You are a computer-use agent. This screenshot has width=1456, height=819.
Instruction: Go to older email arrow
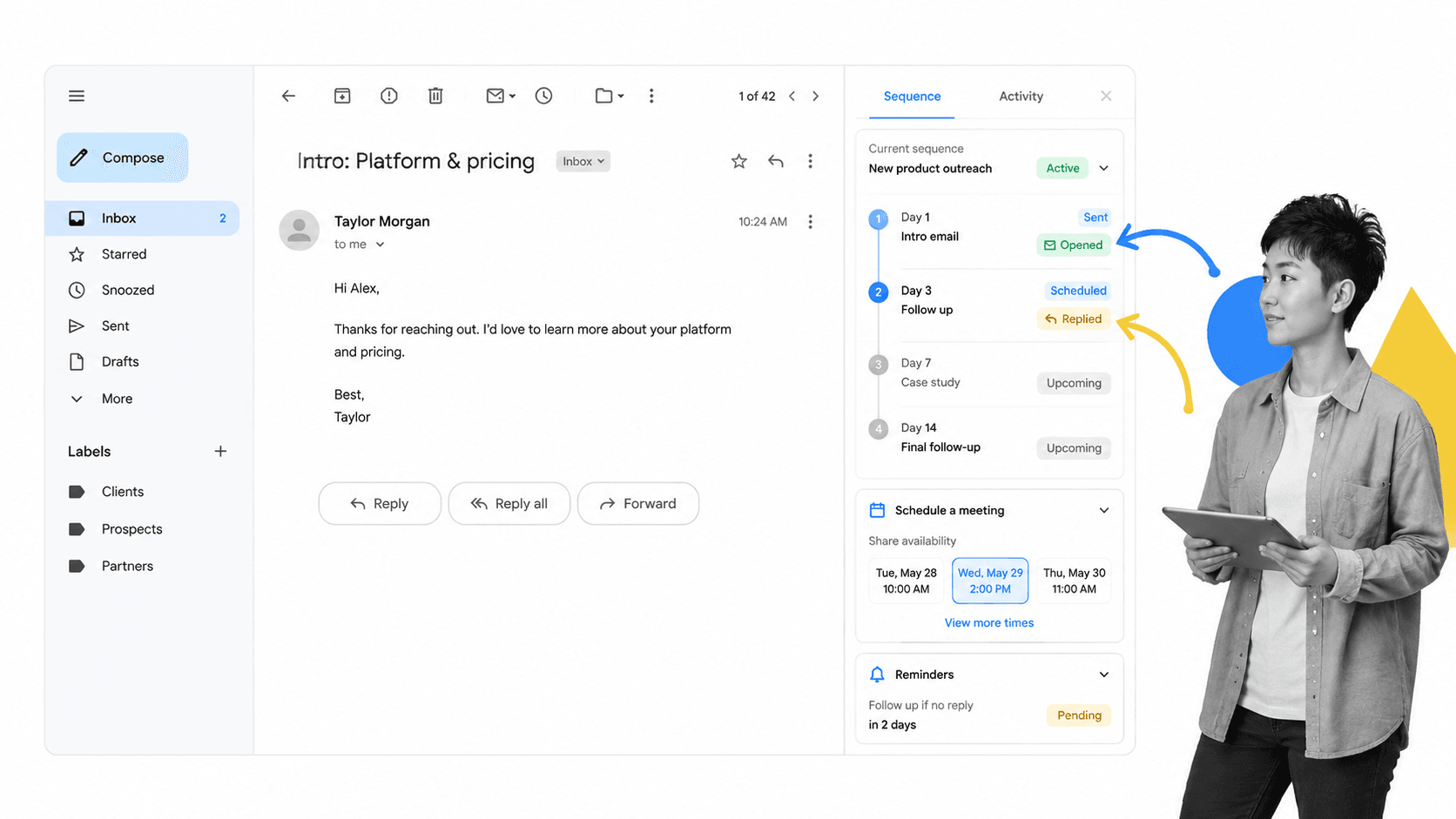coord(816,96)
